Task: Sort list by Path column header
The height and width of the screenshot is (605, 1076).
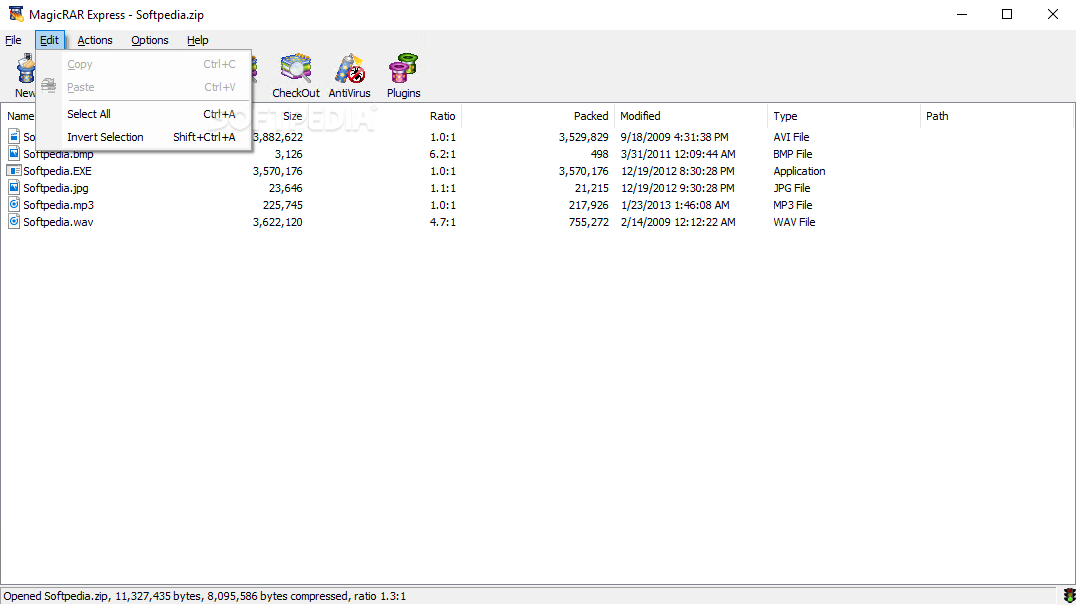Action: [x=937, y=116]
